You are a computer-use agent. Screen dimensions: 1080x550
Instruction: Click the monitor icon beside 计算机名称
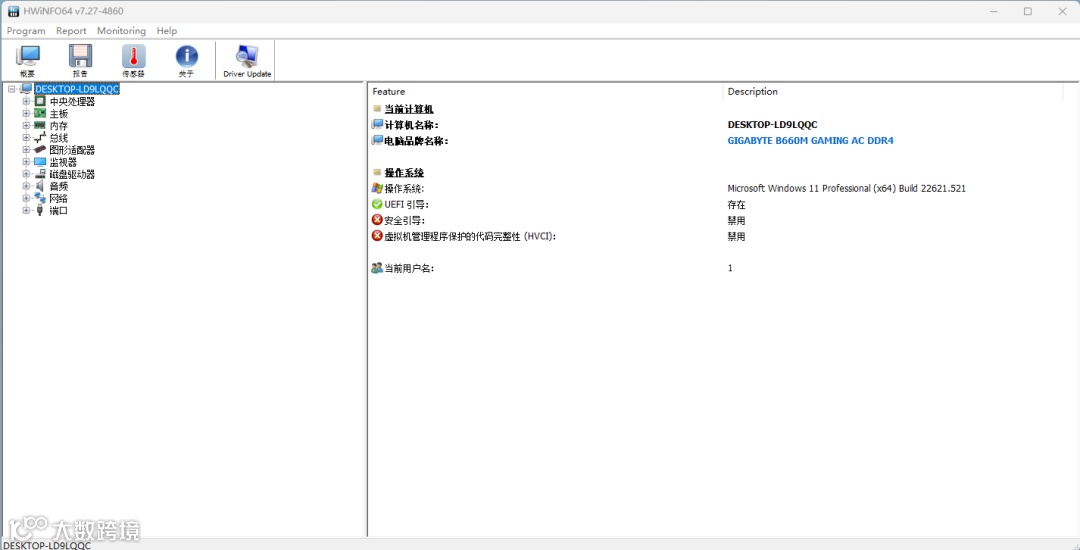point(377,125)
